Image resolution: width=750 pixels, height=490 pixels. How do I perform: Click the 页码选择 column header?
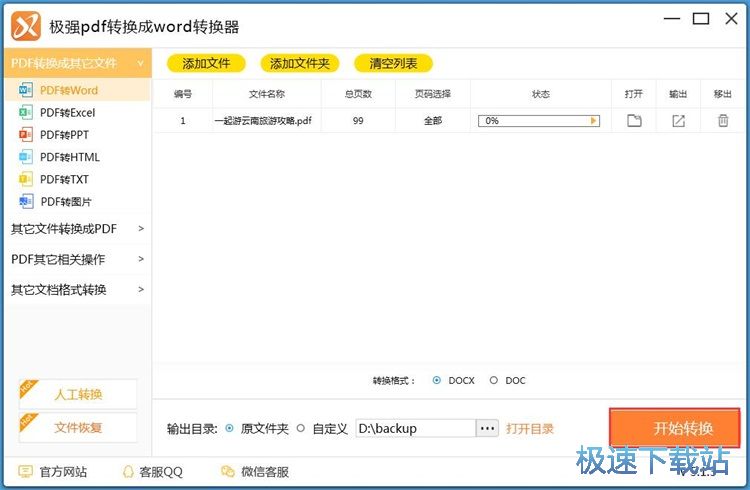click(433, 94)
